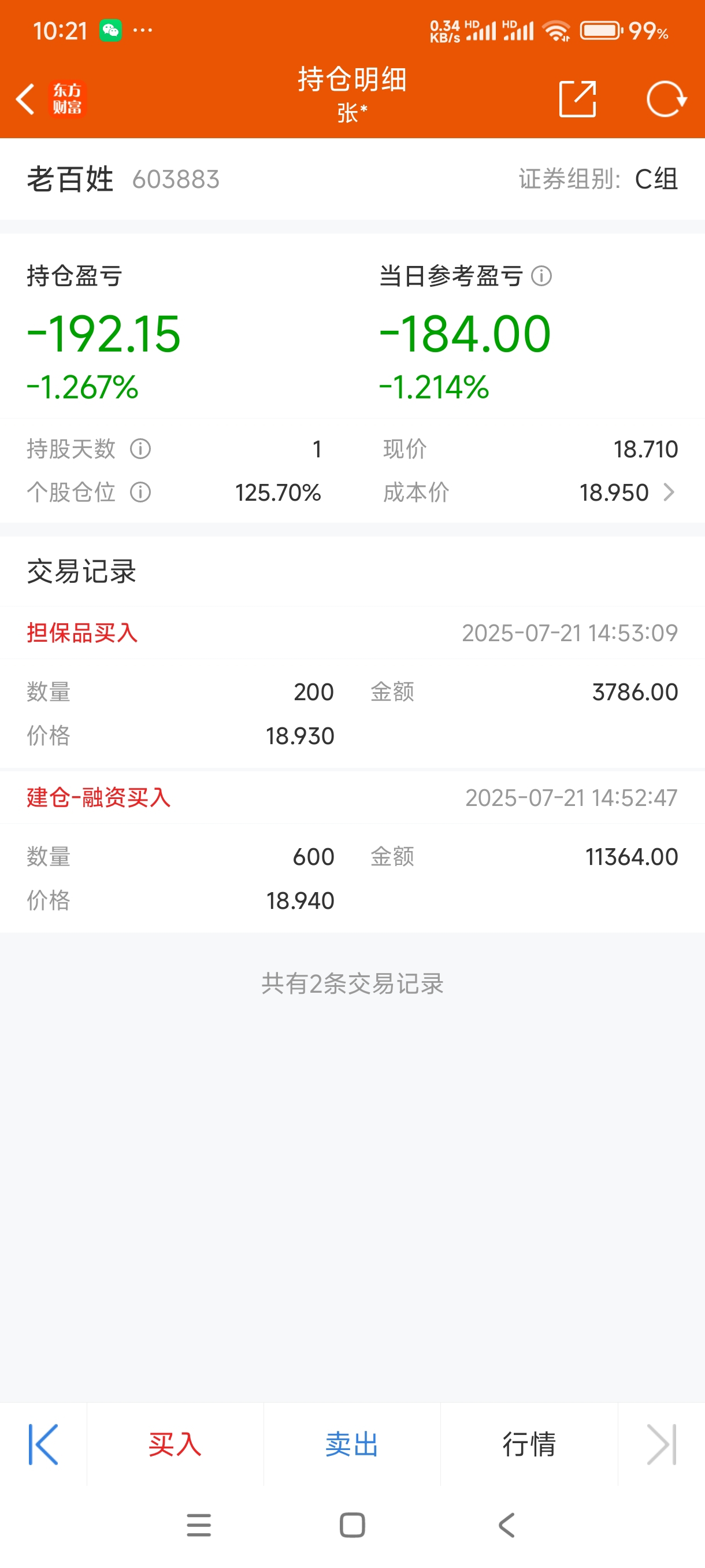
Task: Tap the stock name 老百姓
Action: [x=70, y=180]
